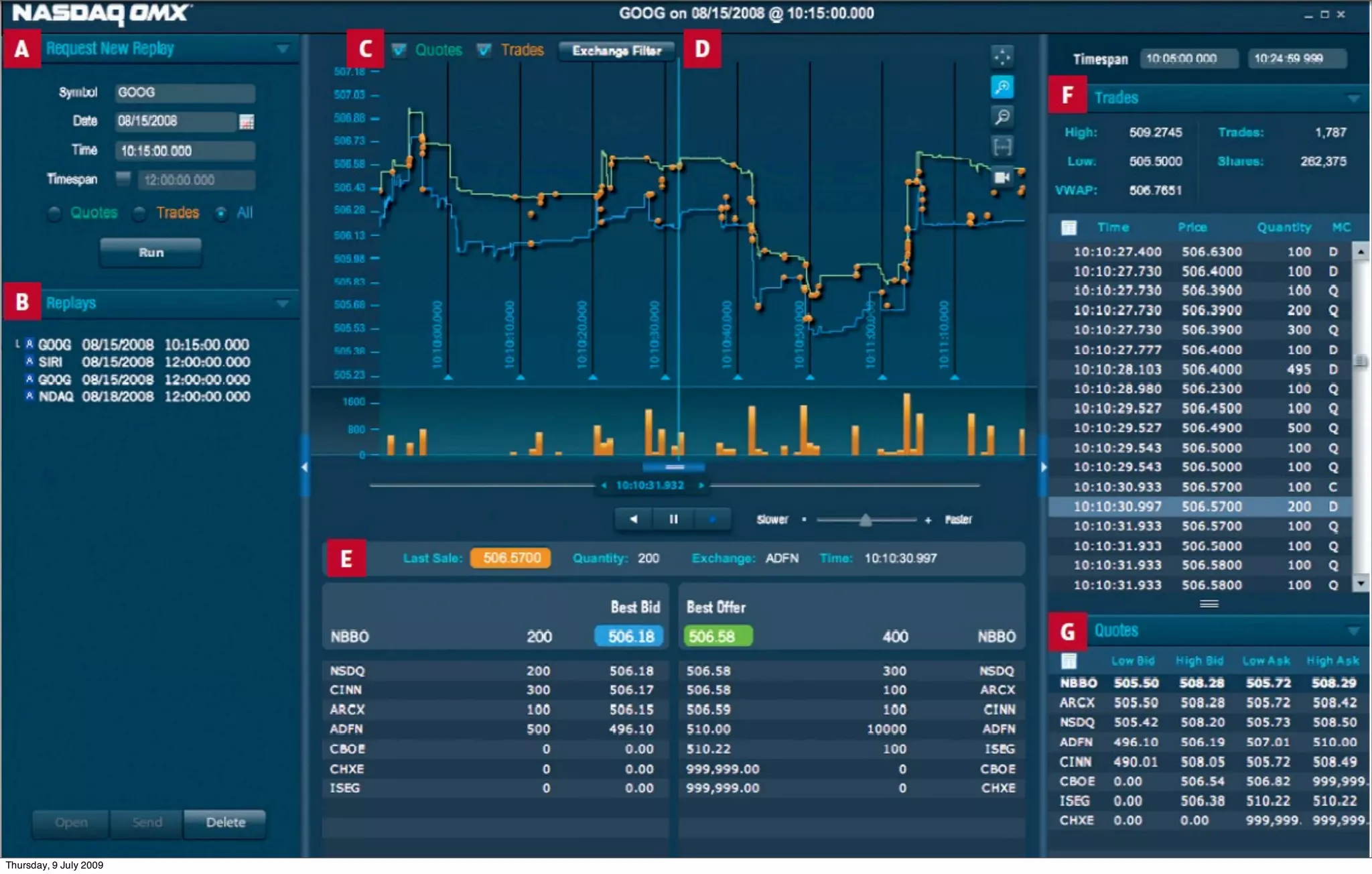
Task: Click the play backward arrow button
Action: click(x=634, y=519)
